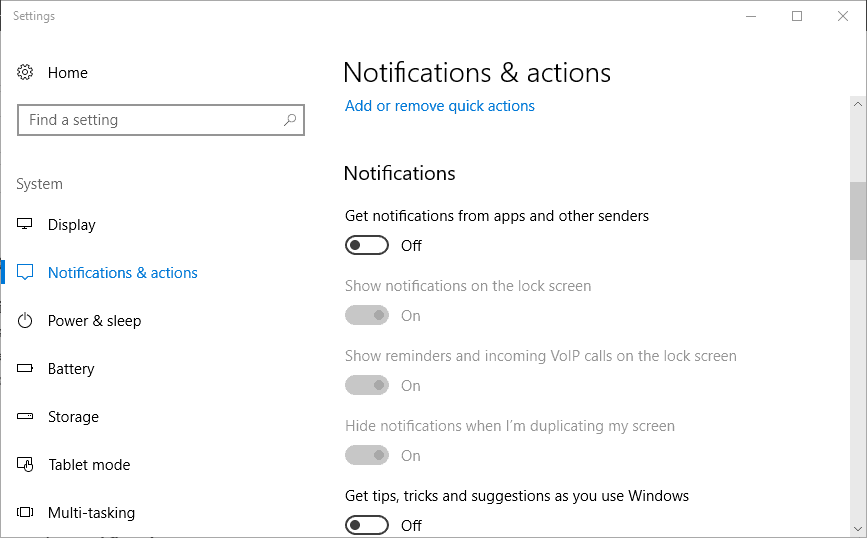Go to Power & sleep settings
The image size is (867, 538).
click(94, 321)
